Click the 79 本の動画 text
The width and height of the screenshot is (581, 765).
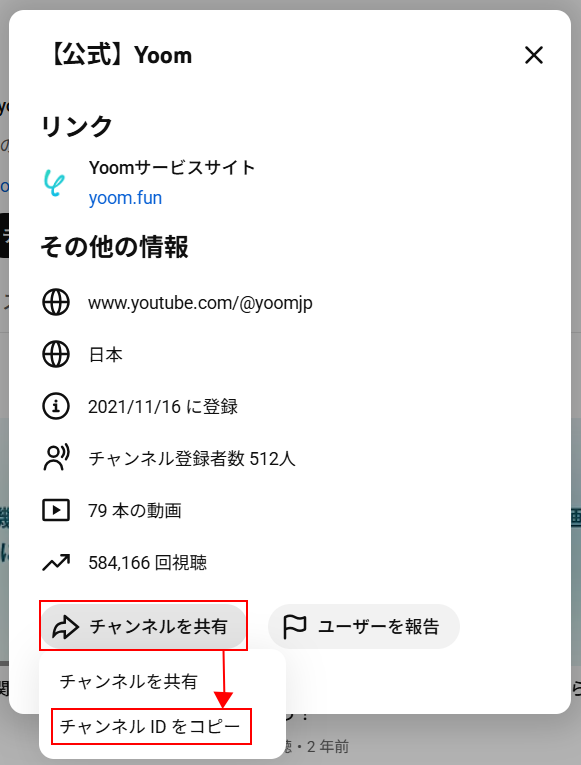pyautogui.click(x=135, y=511)
